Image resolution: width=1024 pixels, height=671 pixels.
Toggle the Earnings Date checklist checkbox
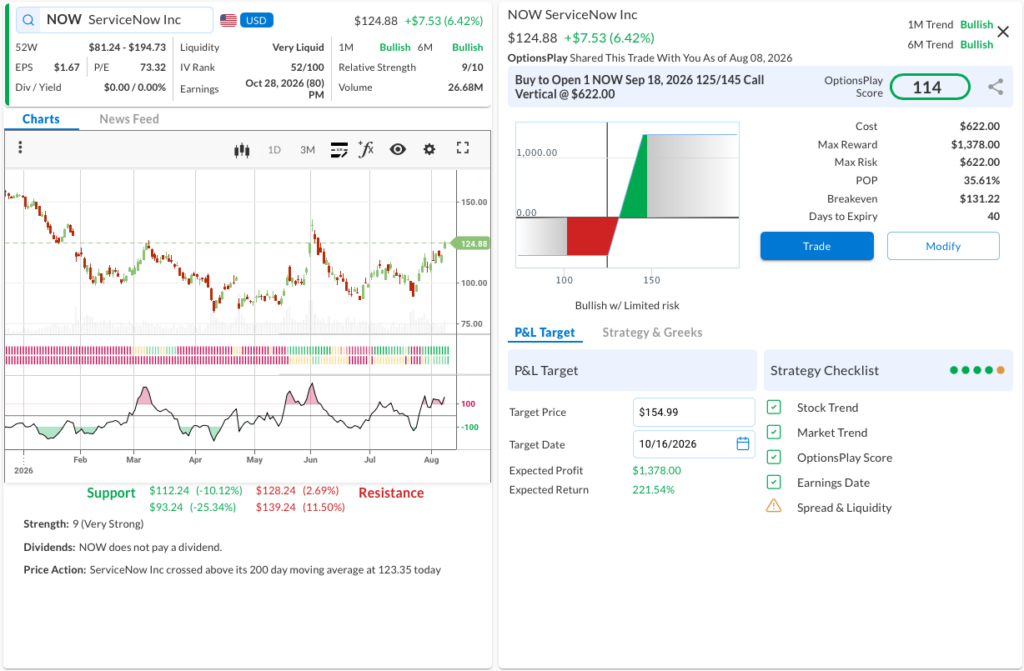(x=774, y=482)
